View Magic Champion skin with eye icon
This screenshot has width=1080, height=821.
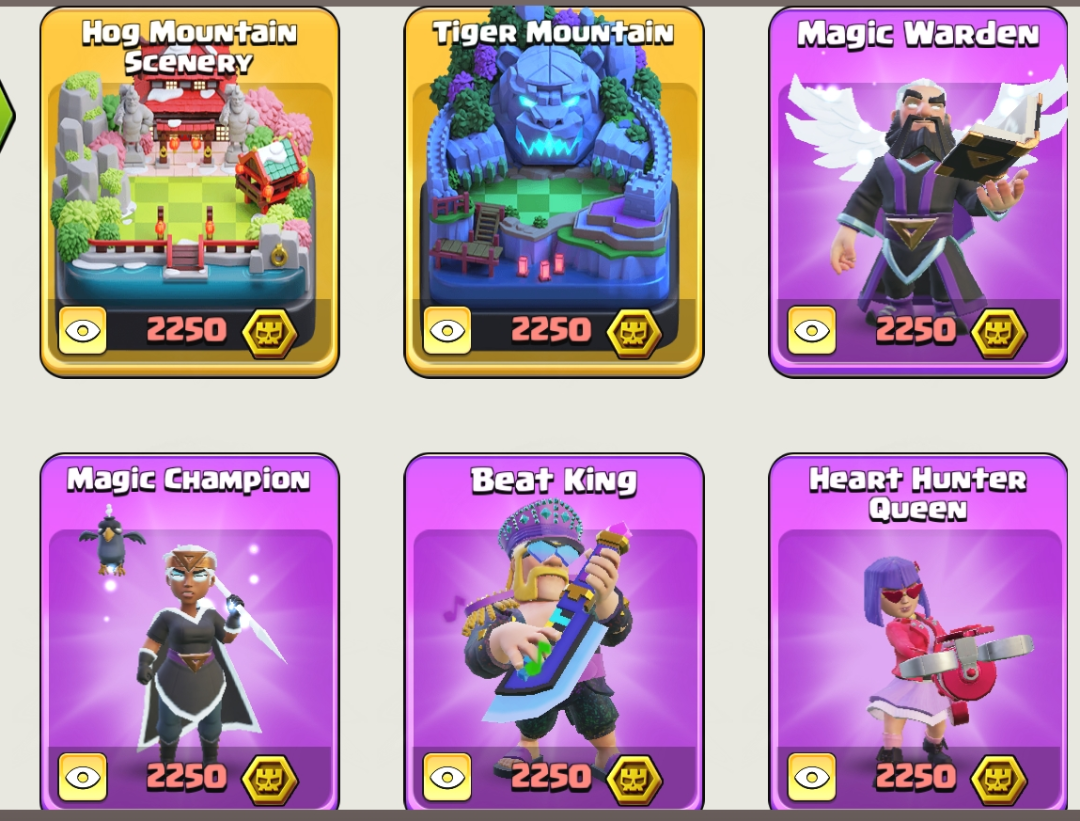pos(83,777)
